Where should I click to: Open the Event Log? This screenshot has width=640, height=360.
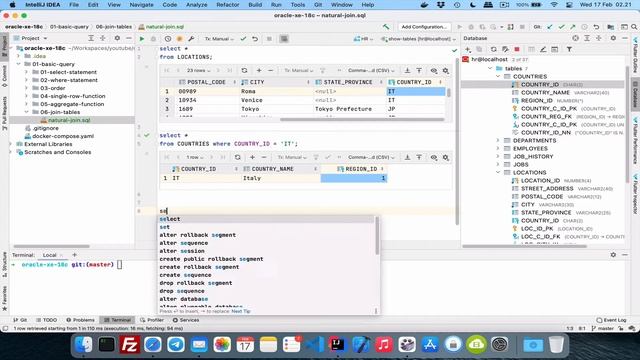tap(611, 320)
